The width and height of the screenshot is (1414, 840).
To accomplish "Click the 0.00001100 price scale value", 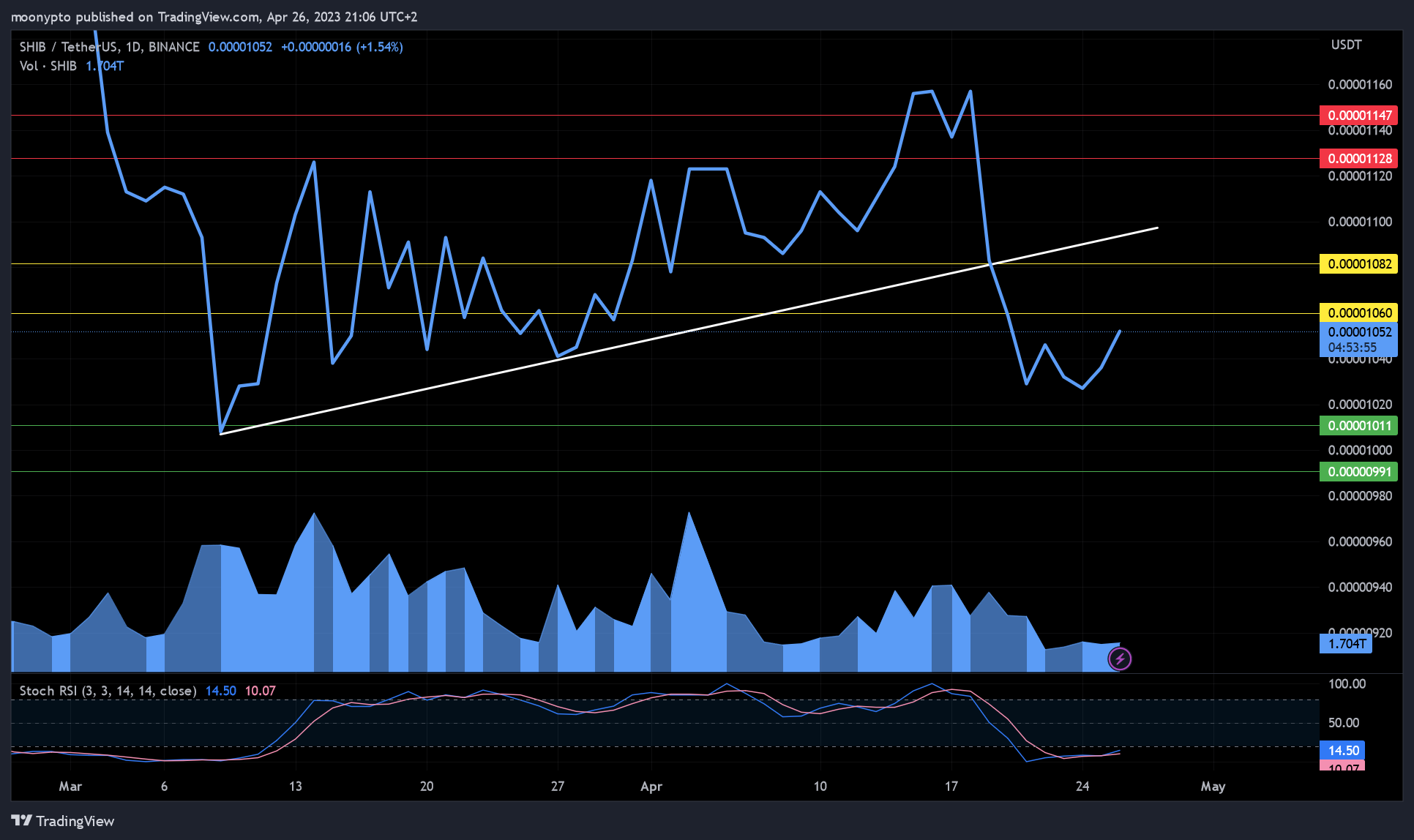I will coord(1360,222).
